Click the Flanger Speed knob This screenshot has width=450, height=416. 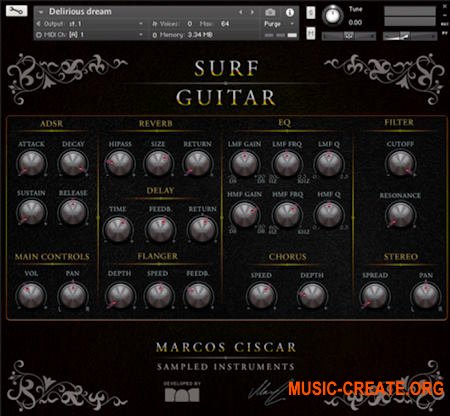(158, 295)
